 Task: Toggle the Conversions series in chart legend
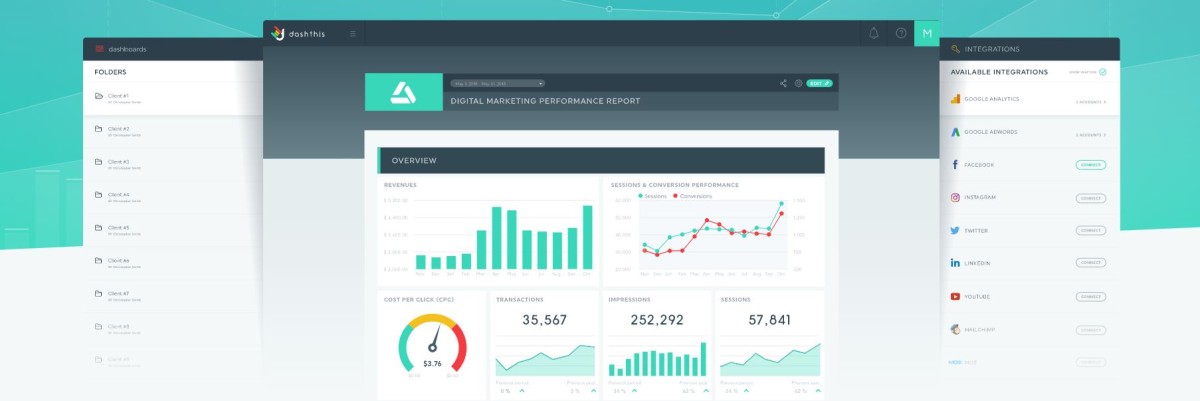point(692,196)
